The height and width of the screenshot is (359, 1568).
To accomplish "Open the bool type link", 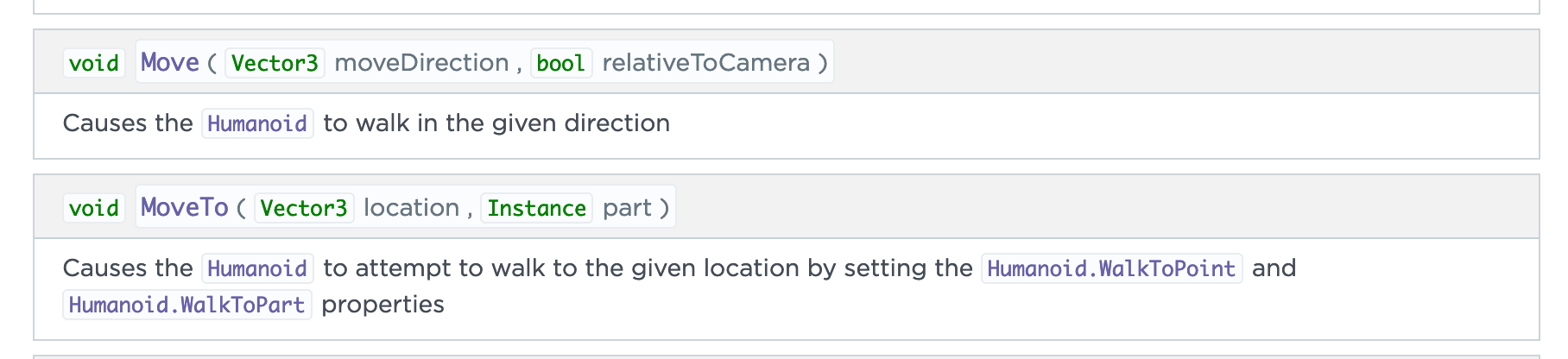I will [x=560, y=63].
